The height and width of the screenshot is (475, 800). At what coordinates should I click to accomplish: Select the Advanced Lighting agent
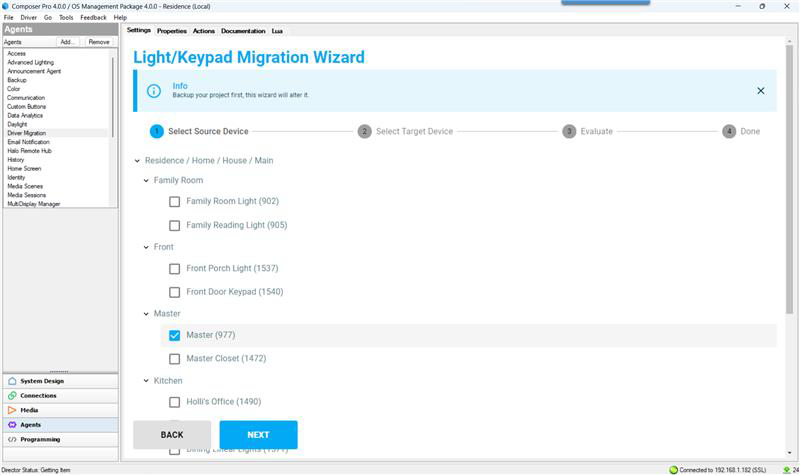click(x=30, y=62)
